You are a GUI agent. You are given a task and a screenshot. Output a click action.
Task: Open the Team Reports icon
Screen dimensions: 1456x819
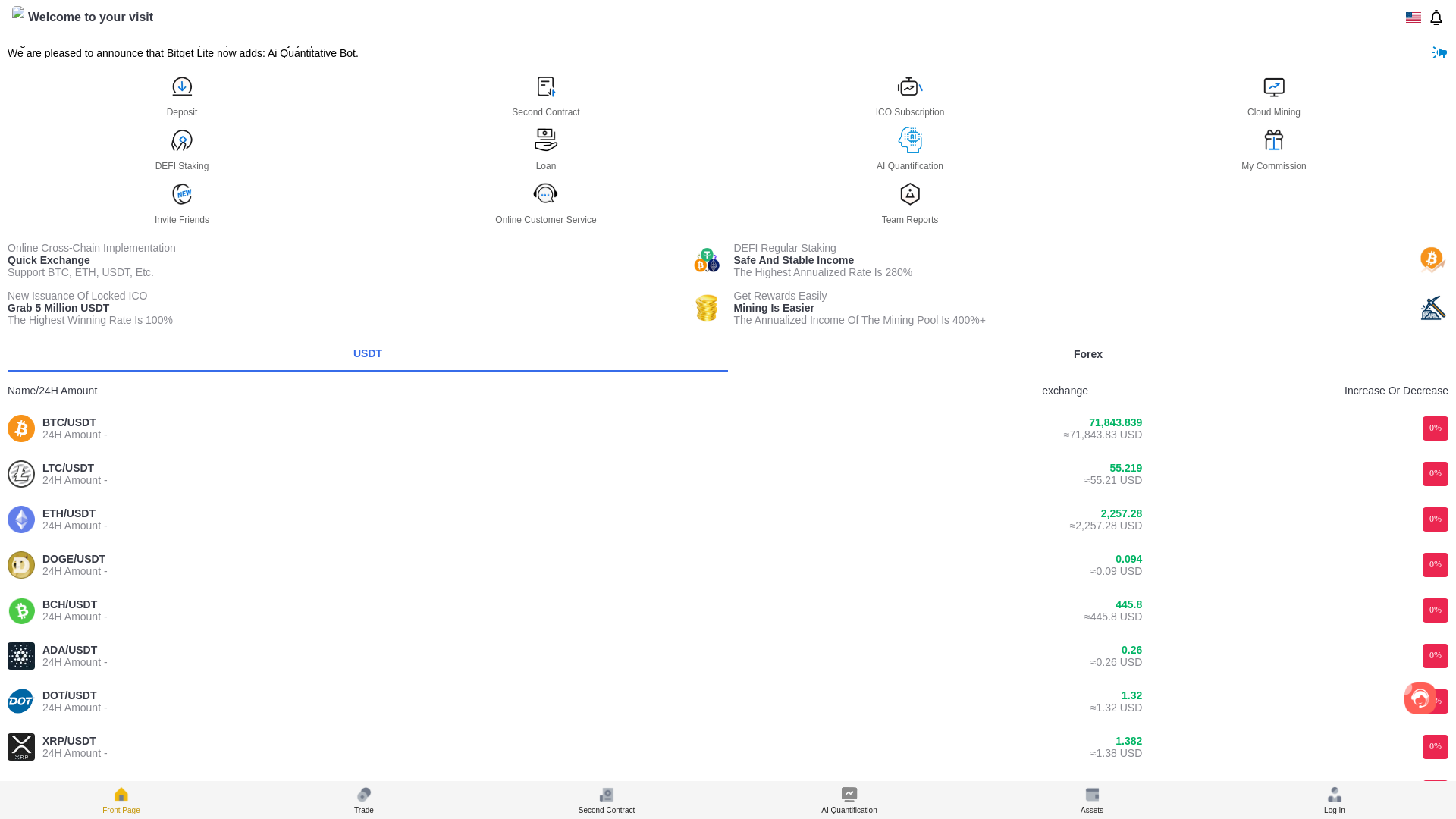point(910,194)
